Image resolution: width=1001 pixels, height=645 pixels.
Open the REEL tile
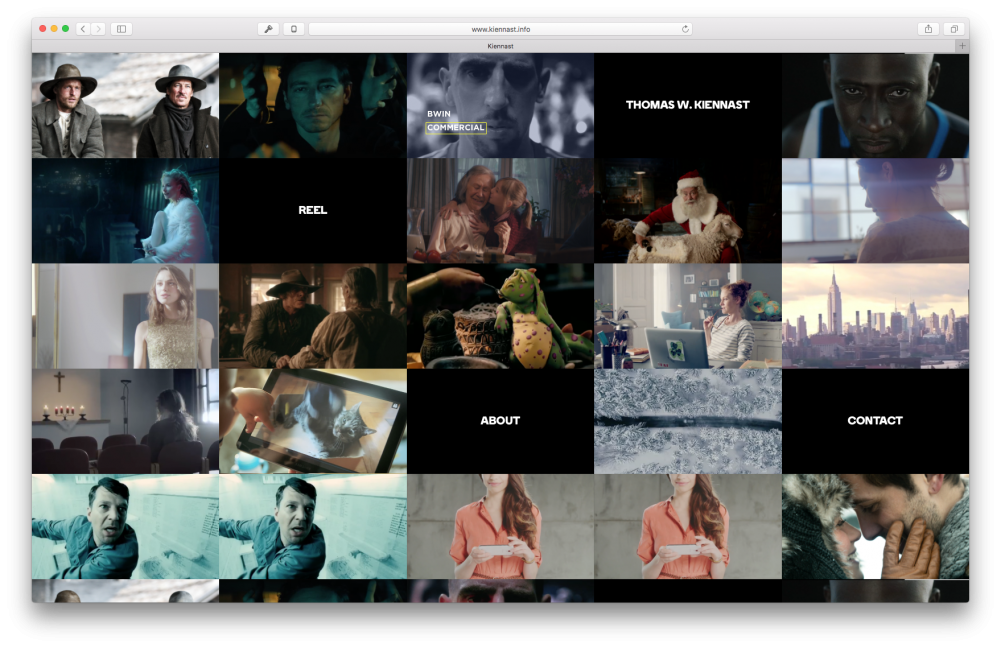click(x=313, y=210)
